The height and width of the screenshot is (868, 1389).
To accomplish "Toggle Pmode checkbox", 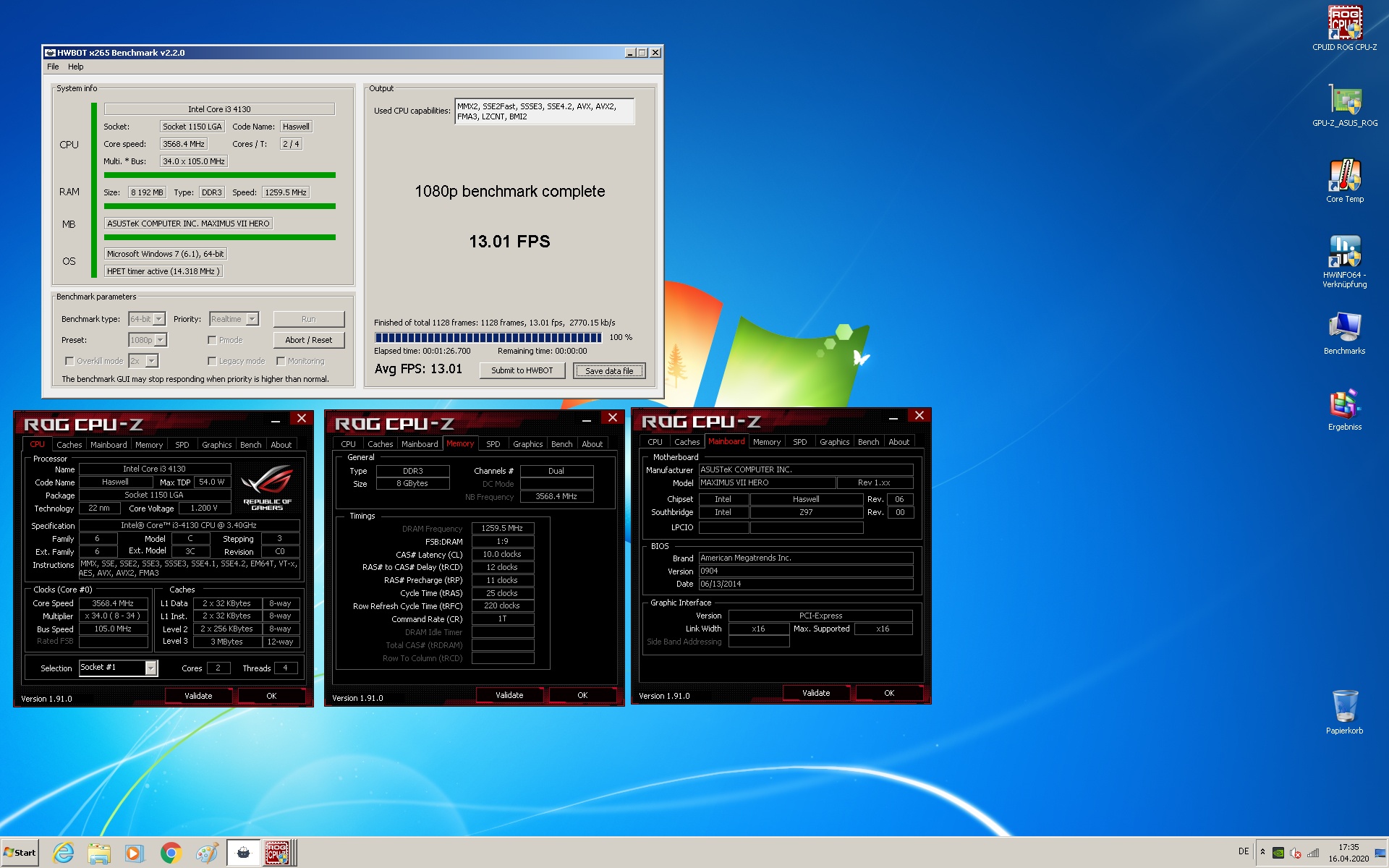I will click(212, 340).
